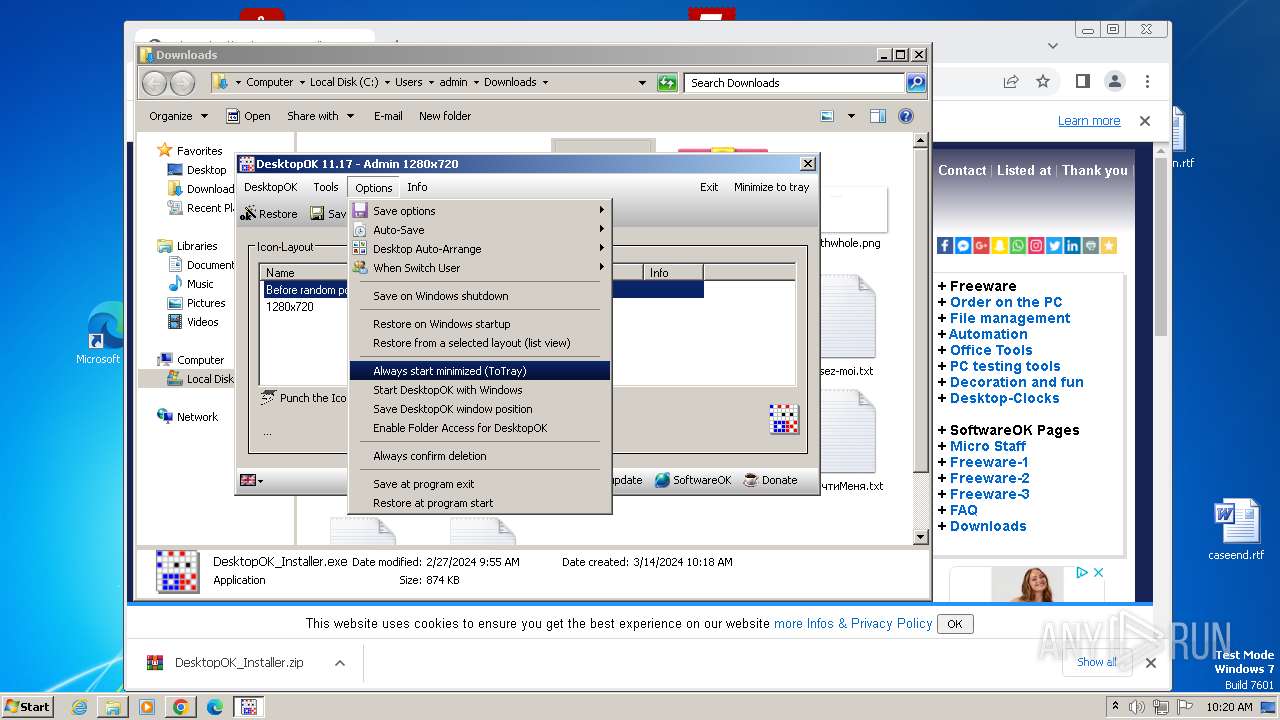The width and height of the screenshot is (1280, 720).
Task: Click the Name column header
Action: [x=304, y=272]
